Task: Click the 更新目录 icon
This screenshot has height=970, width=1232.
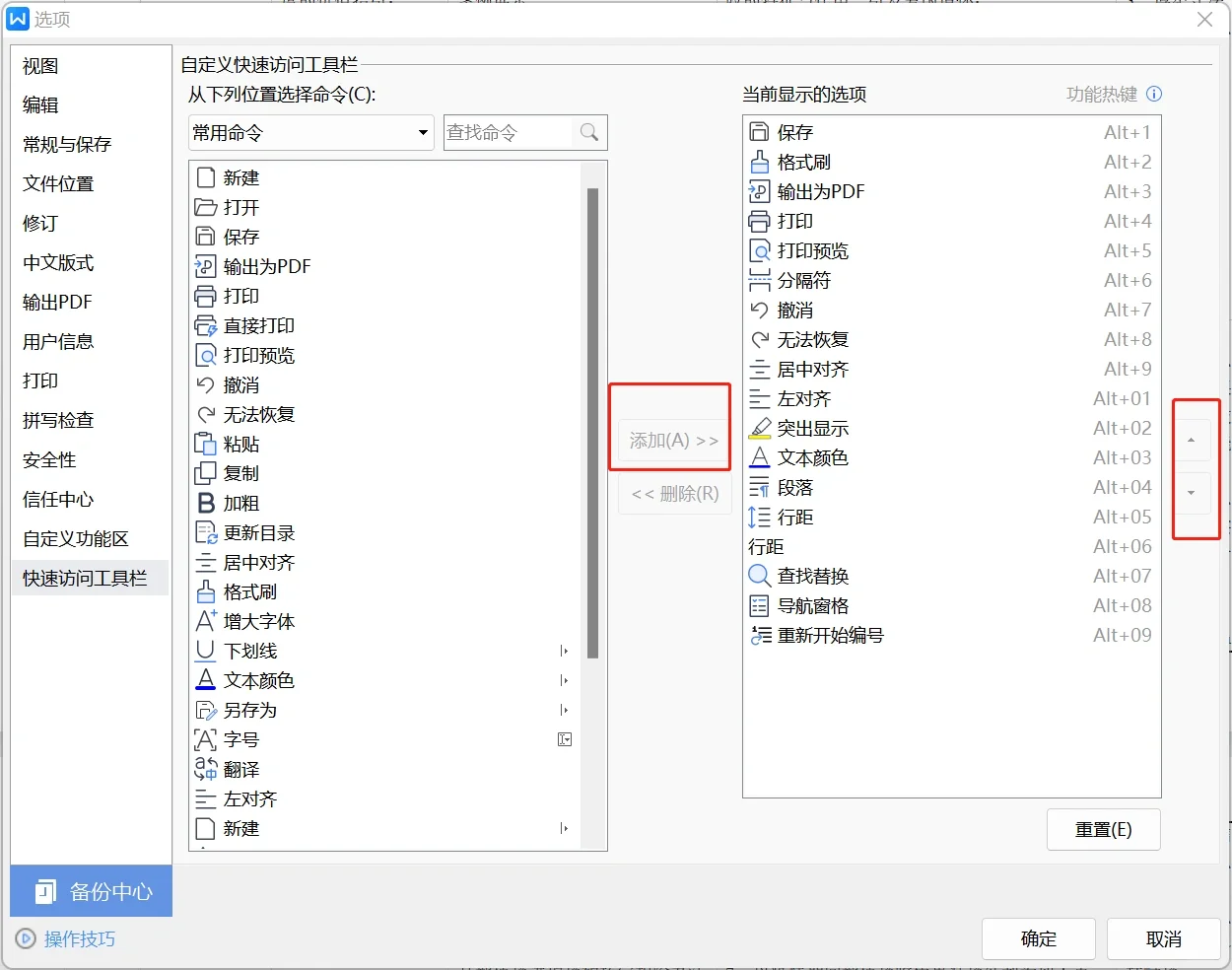Action: pos(205,532)
